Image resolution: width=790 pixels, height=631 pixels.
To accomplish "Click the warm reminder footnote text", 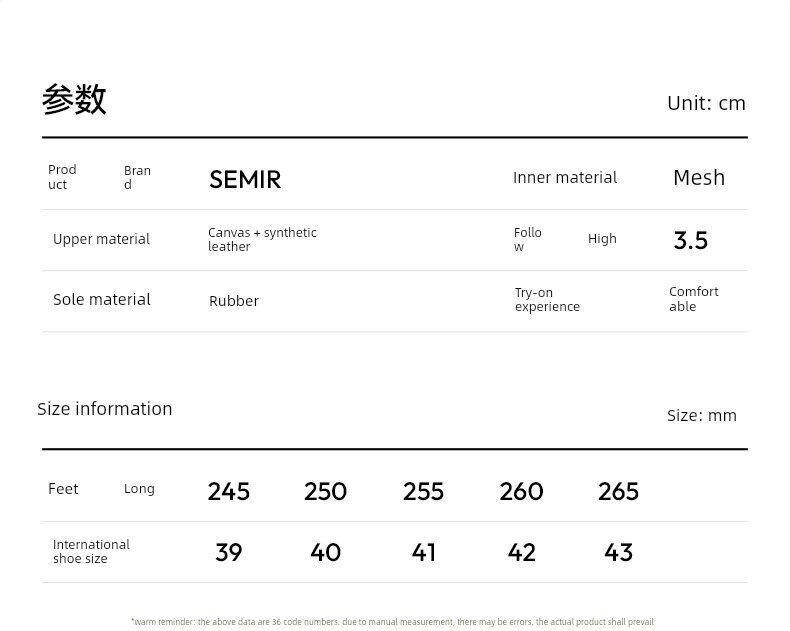I will point(392,622).
